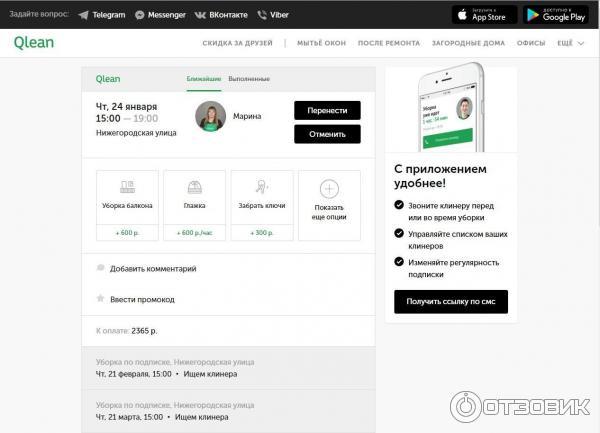This screenshot has width=600, height=433.
Task: Open the Чт, 21 марта subscription cleaning row
Action: pyautogui.click(x=228, y=412)
